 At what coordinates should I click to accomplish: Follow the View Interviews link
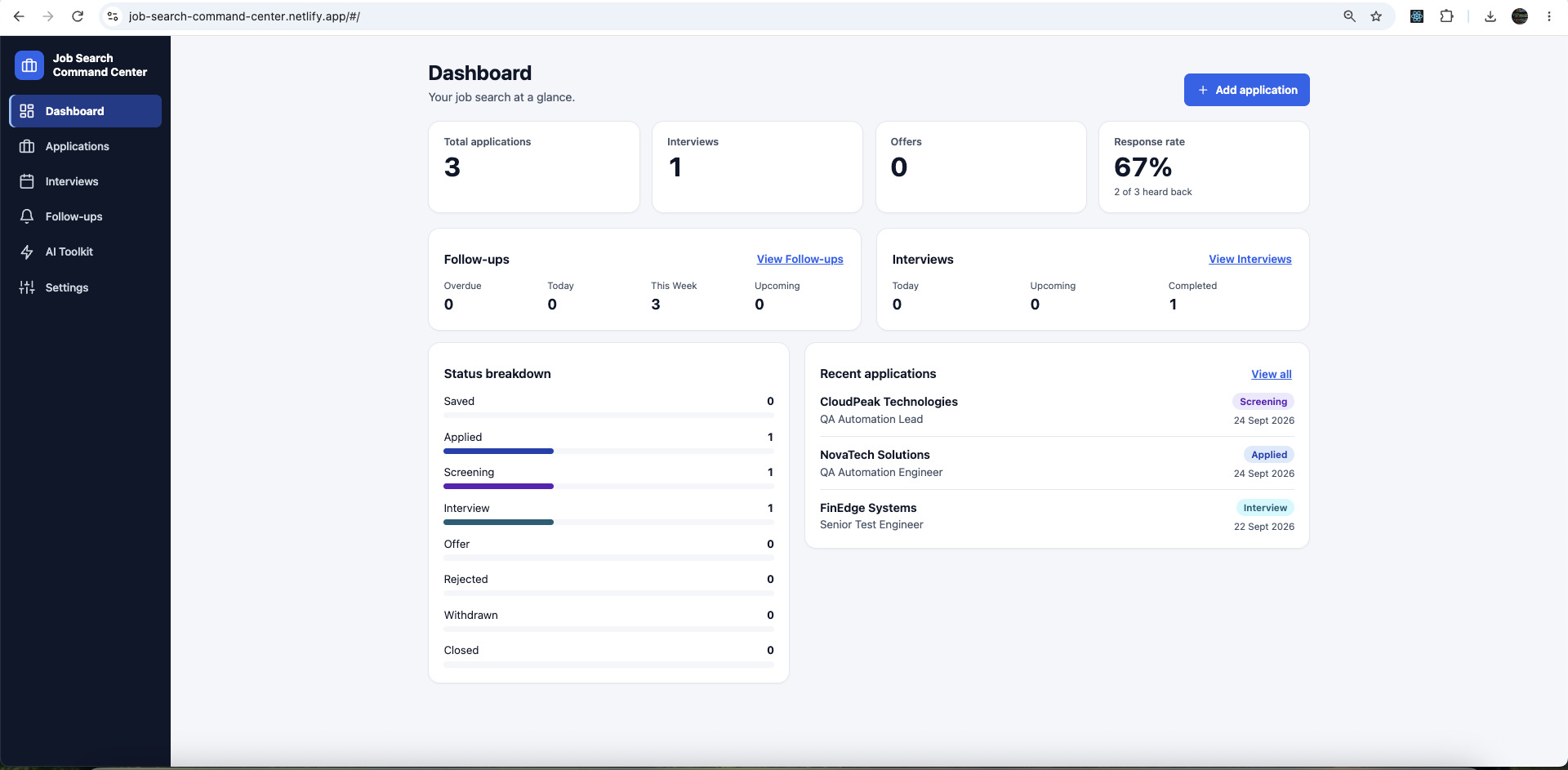(x=1249, y=259)
